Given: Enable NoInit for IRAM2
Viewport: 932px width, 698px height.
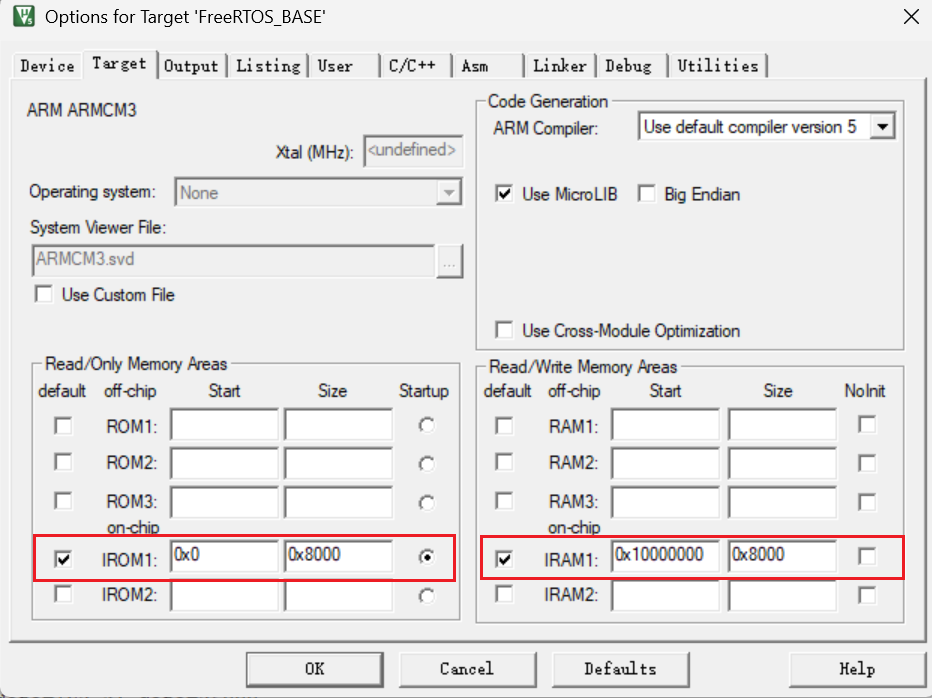Looking at the screenshot, I should (867, 595).
